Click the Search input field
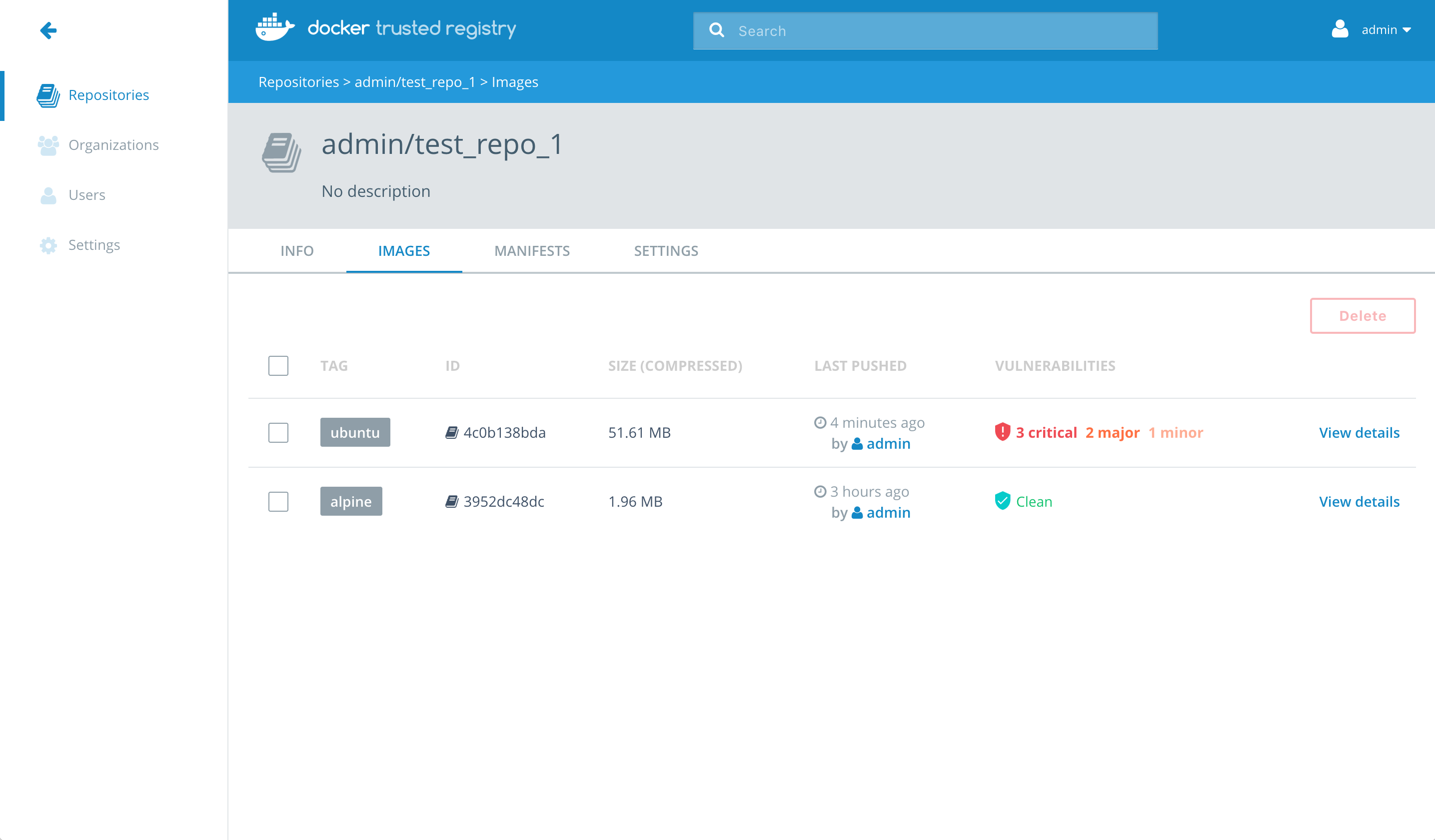This screenshot has width=1435, height=840. coord(940,31)
